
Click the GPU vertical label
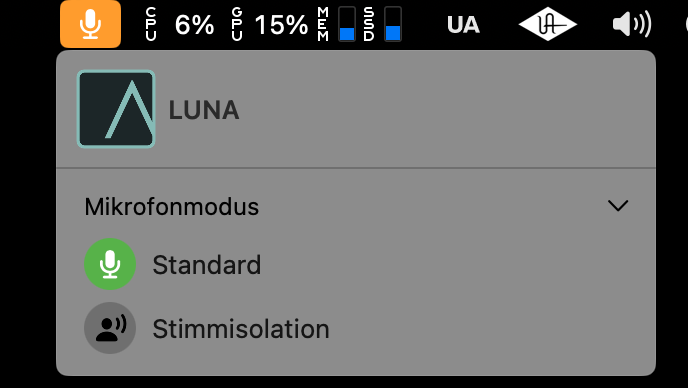pyautogui.click(x=236, y=24)
